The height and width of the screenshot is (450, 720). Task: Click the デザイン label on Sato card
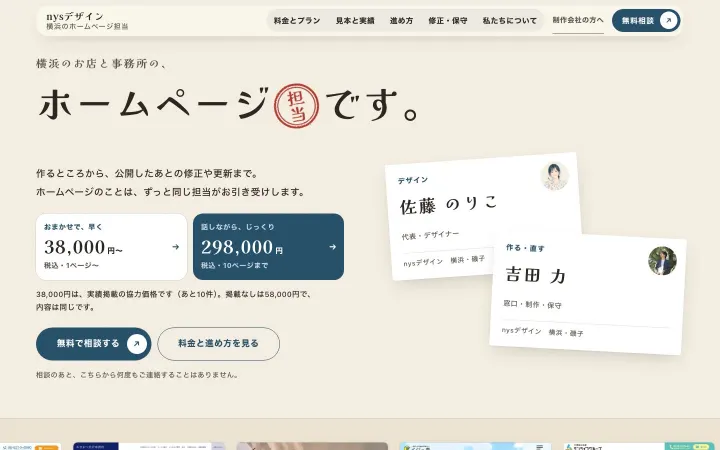413,180
